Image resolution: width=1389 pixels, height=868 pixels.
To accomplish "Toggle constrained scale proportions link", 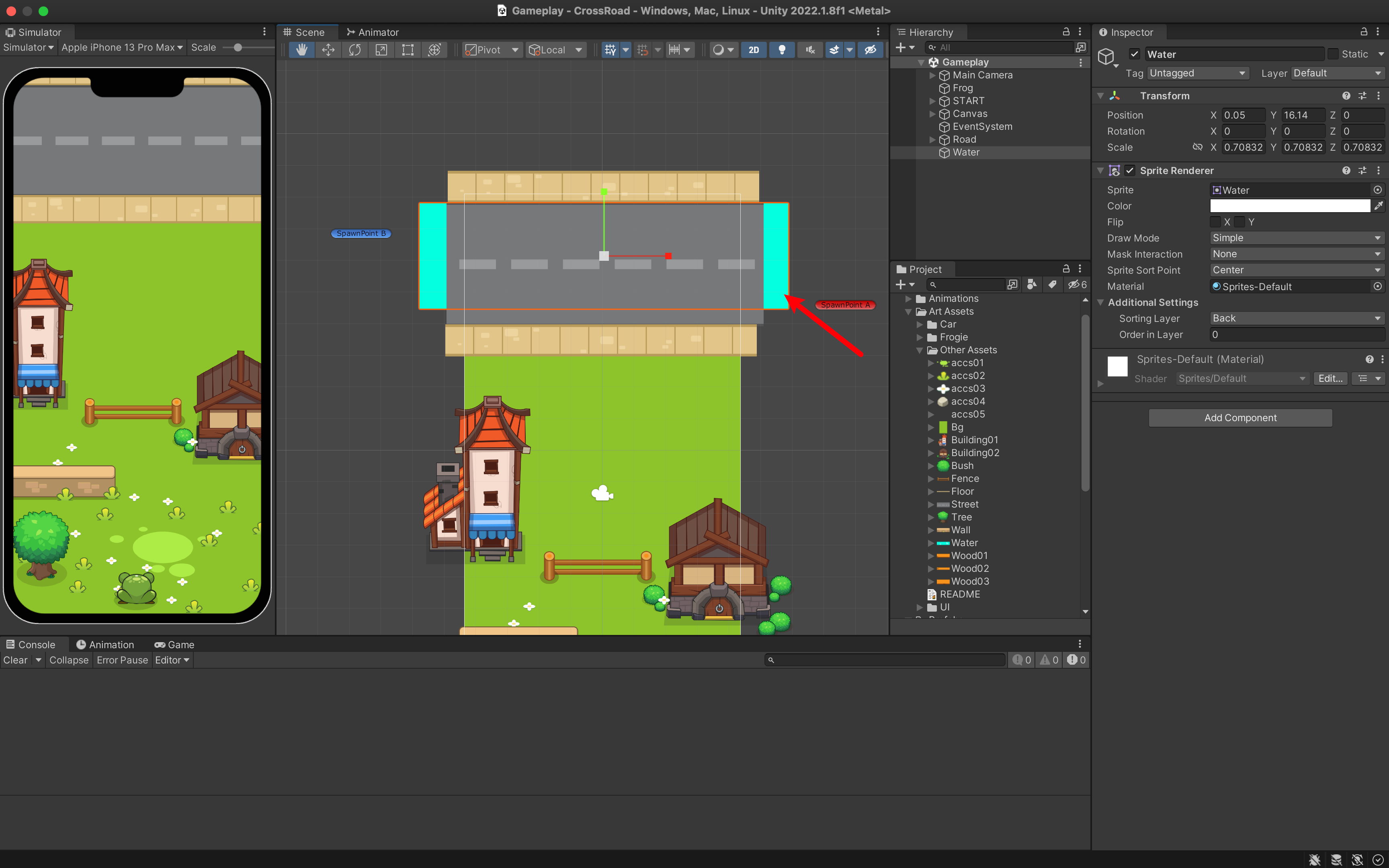I will pos(1197,147).
